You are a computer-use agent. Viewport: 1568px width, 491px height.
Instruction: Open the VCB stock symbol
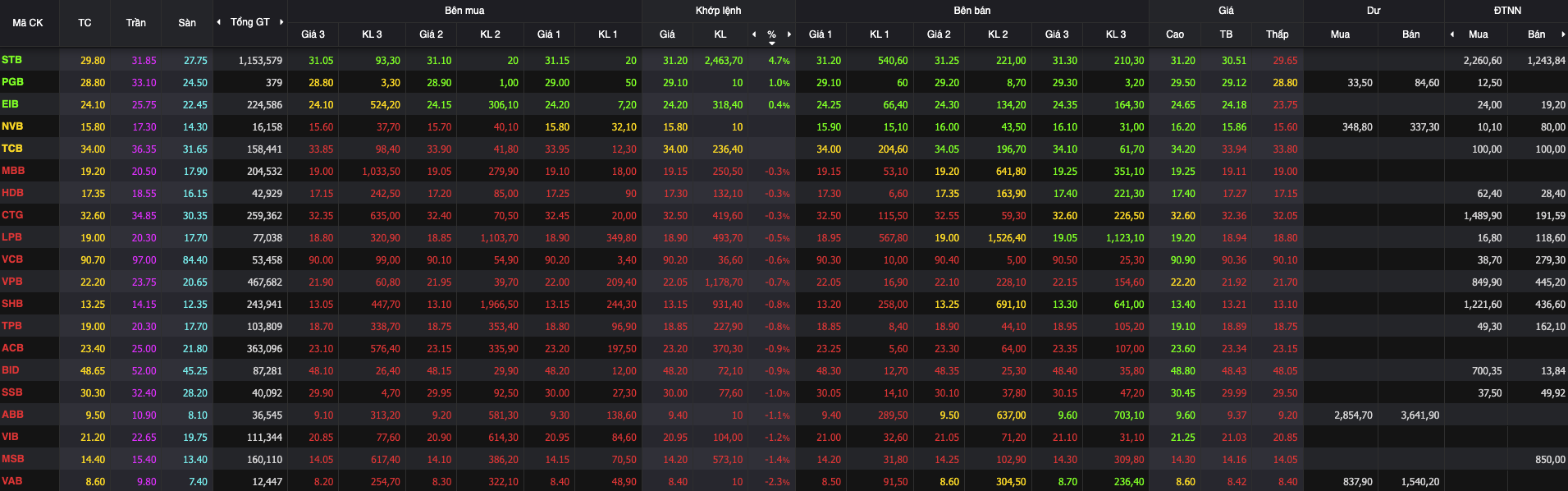point(12,259)
